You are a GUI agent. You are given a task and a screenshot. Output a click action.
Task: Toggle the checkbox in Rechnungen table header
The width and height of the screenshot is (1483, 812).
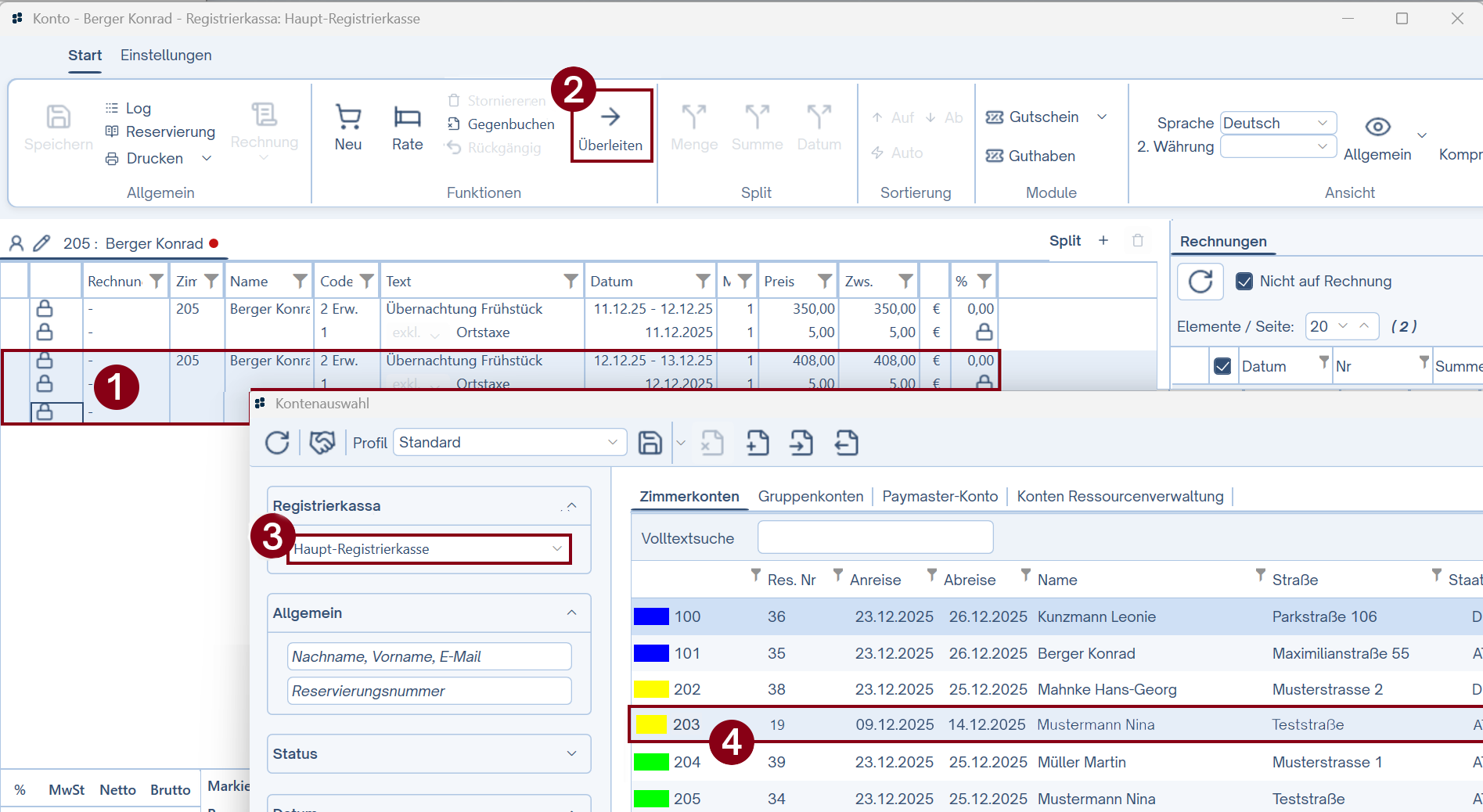tap(1222, 366)
